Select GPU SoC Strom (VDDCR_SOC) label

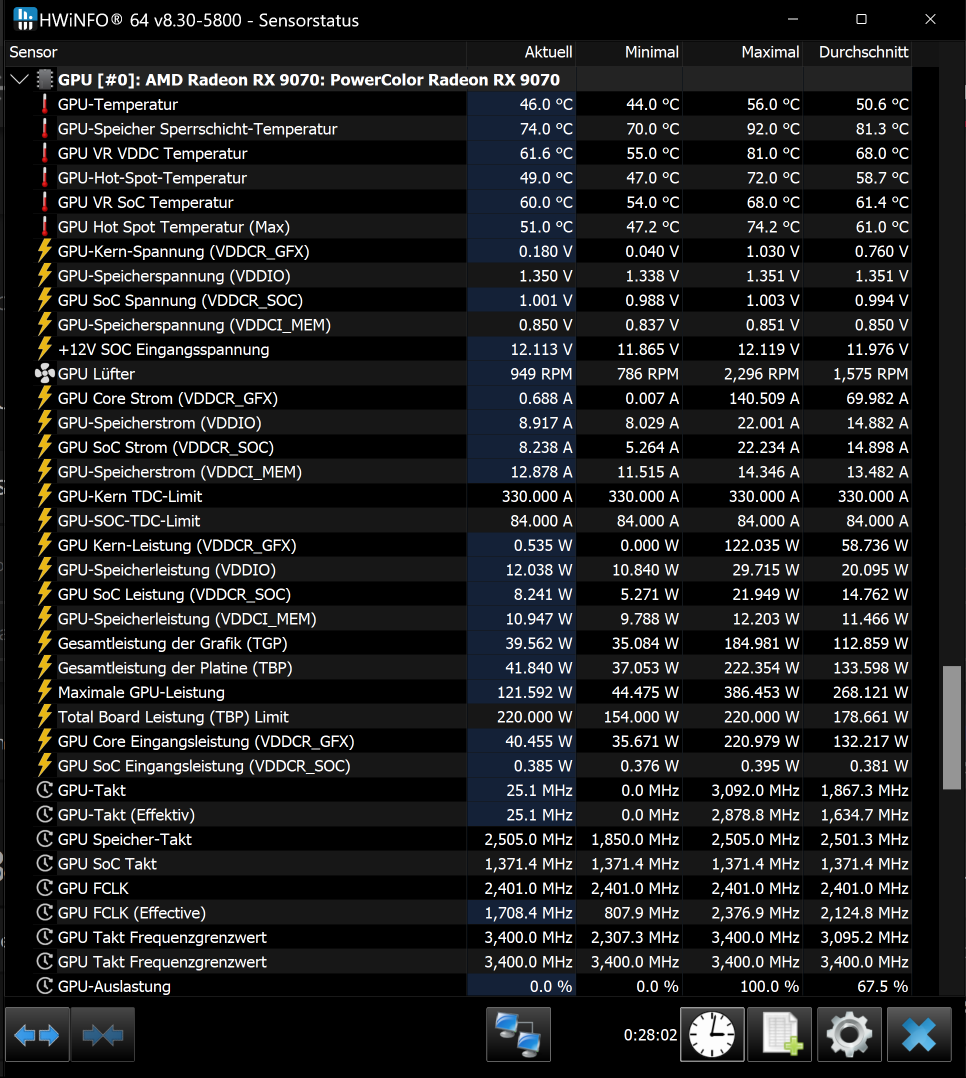[x=166, y=448]
